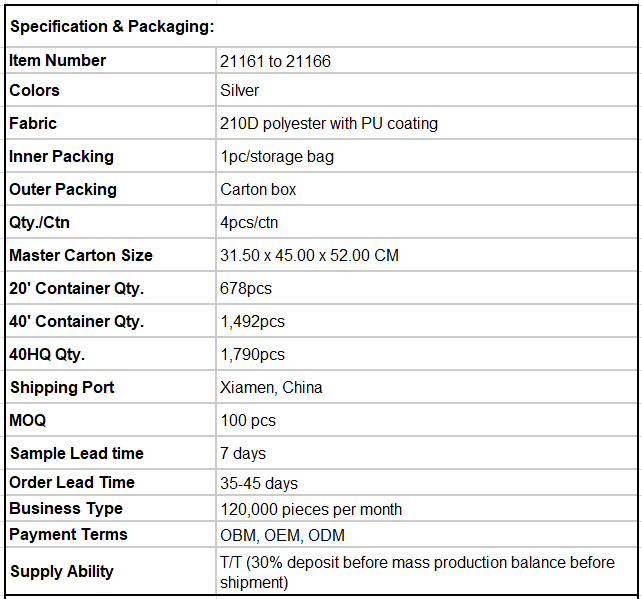Click the 40HQ Qty. label cell
This screenshot has width=642, height=599.
(x=111, y=354)
